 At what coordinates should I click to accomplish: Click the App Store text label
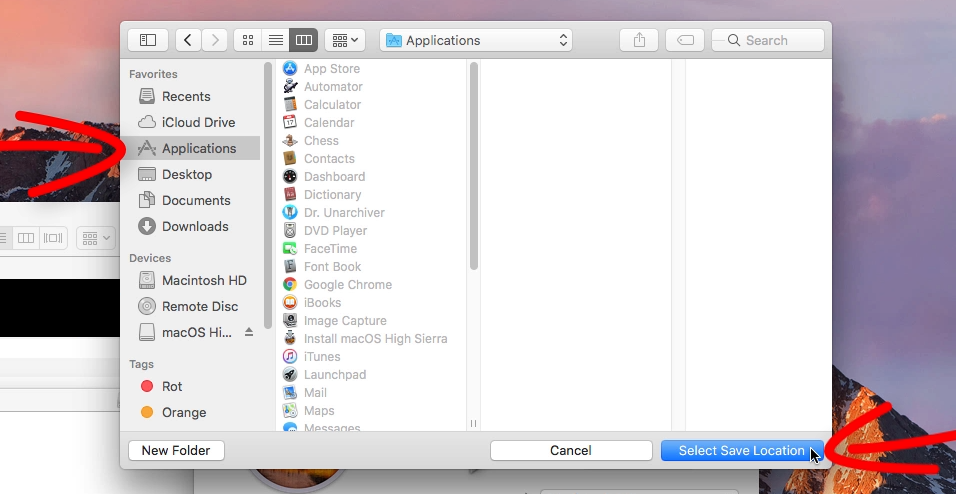pos(332,69)
